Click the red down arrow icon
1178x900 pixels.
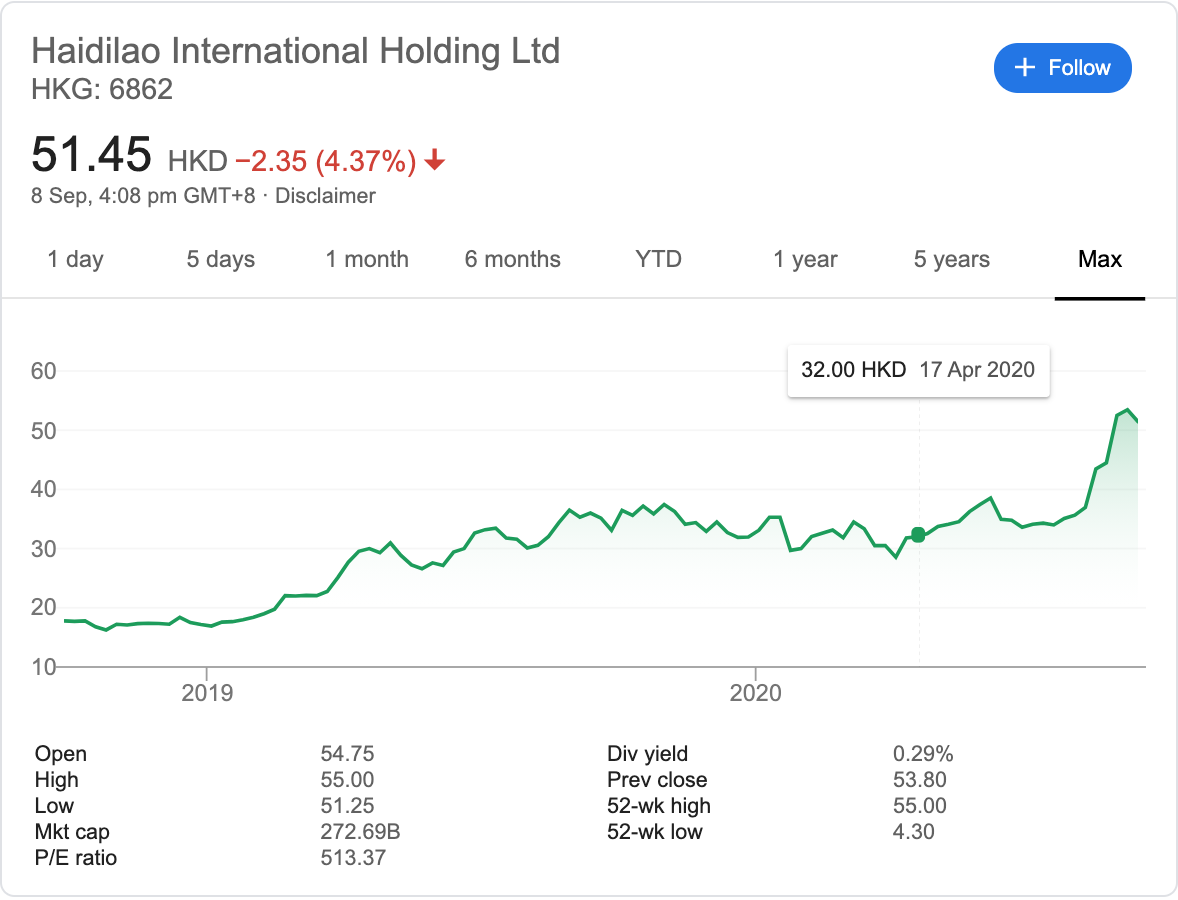(x=435, y=160)
